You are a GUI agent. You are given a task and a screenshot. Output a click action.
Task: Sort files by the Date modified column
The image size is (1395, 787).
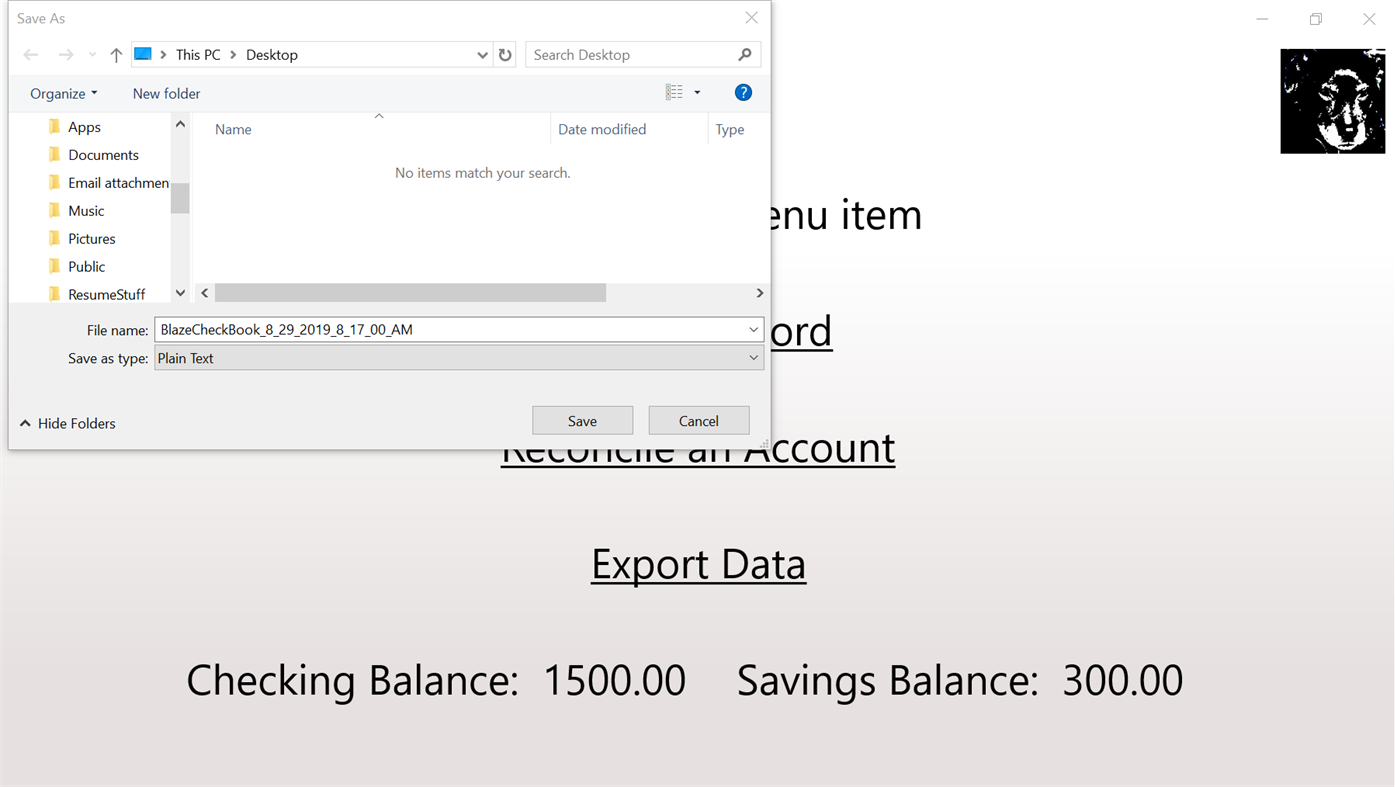pyautogui.click(x=601, y=128)
